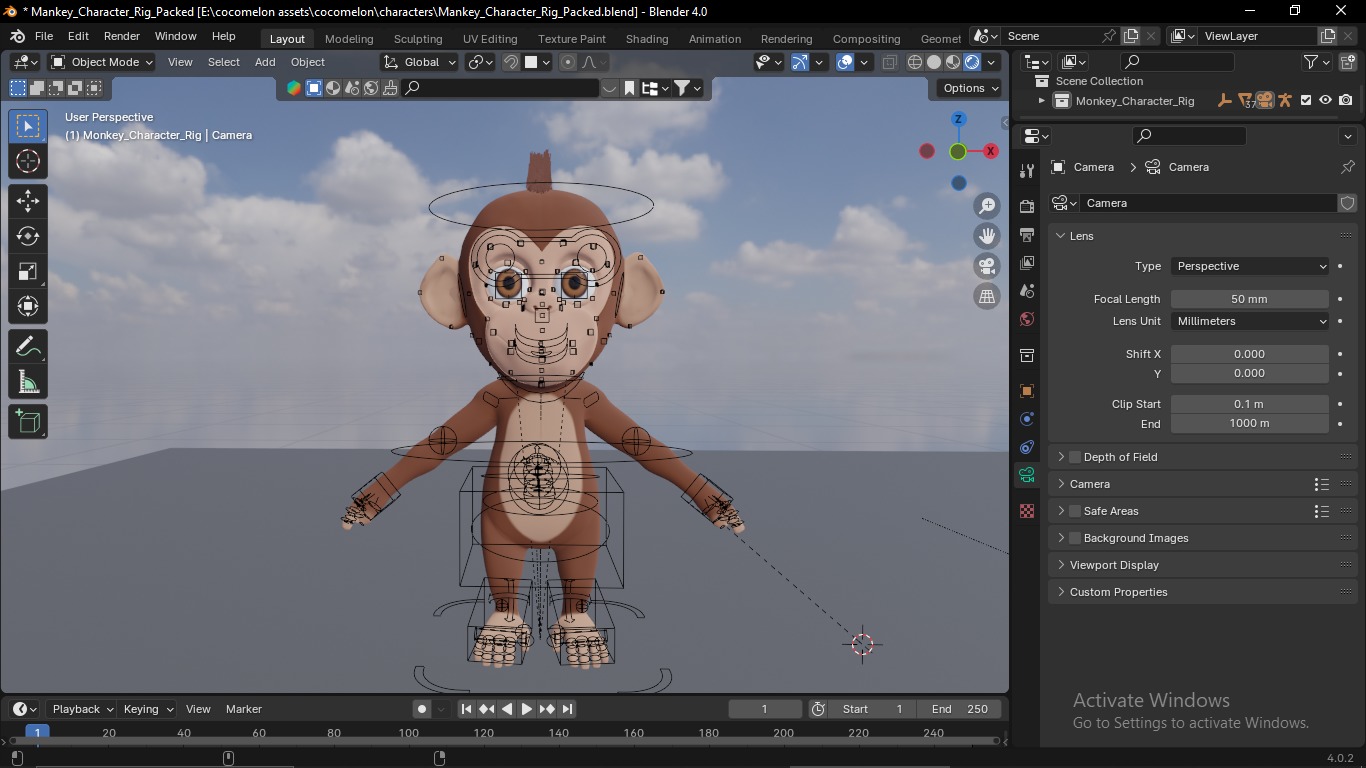Enable the Background Images checkbox
This screenshot has height=768, width=1366.
pos(1075,538)
